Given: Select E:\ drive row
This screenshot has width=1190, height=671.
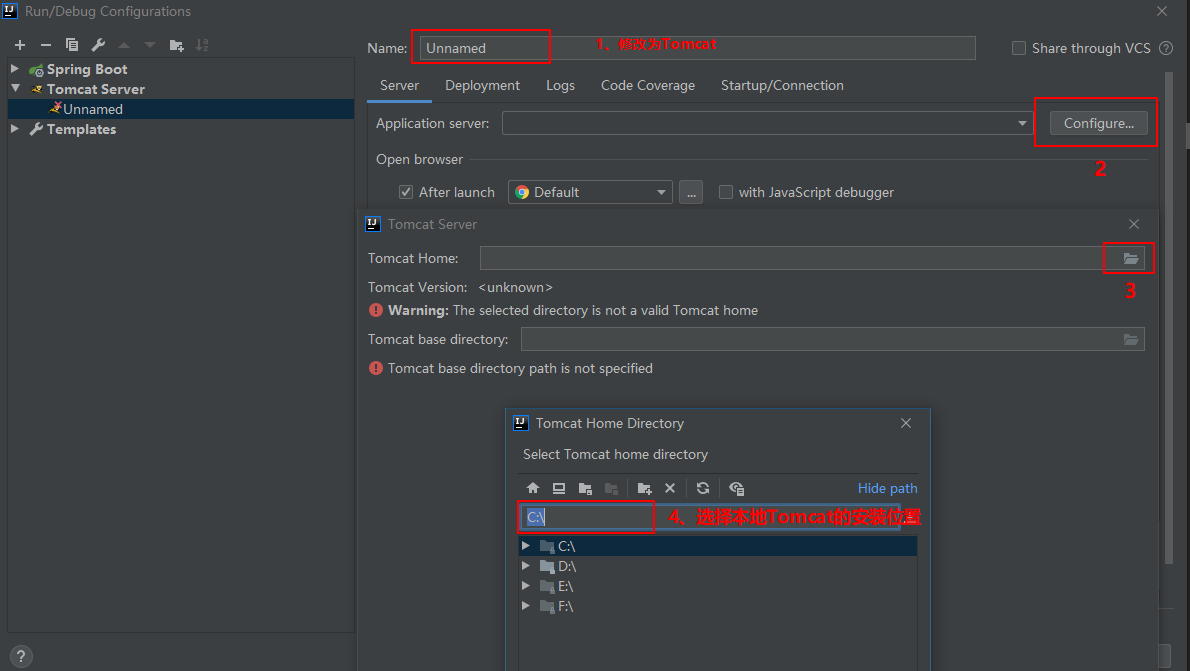Looking at the screenshot, I should pos(718,585).
